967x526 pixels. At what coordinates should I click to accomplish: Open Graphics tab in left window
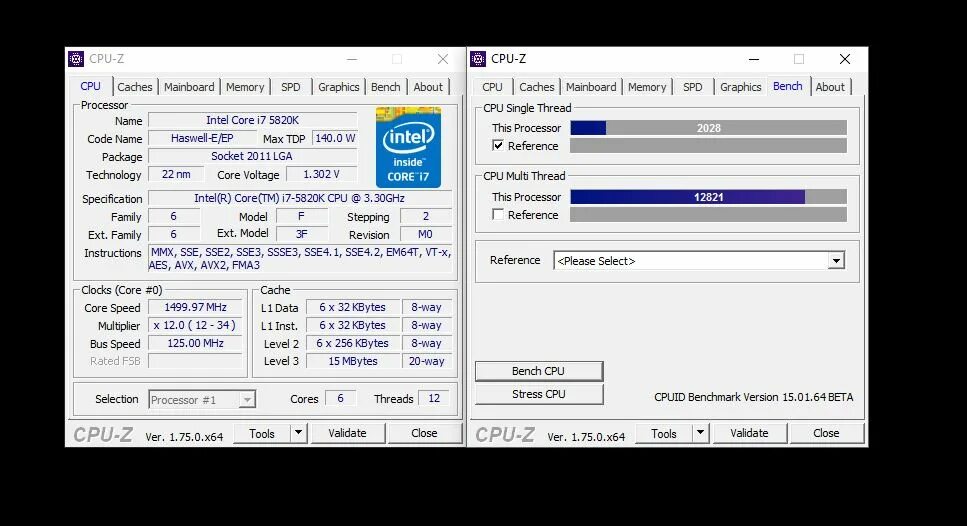[339, 87]
